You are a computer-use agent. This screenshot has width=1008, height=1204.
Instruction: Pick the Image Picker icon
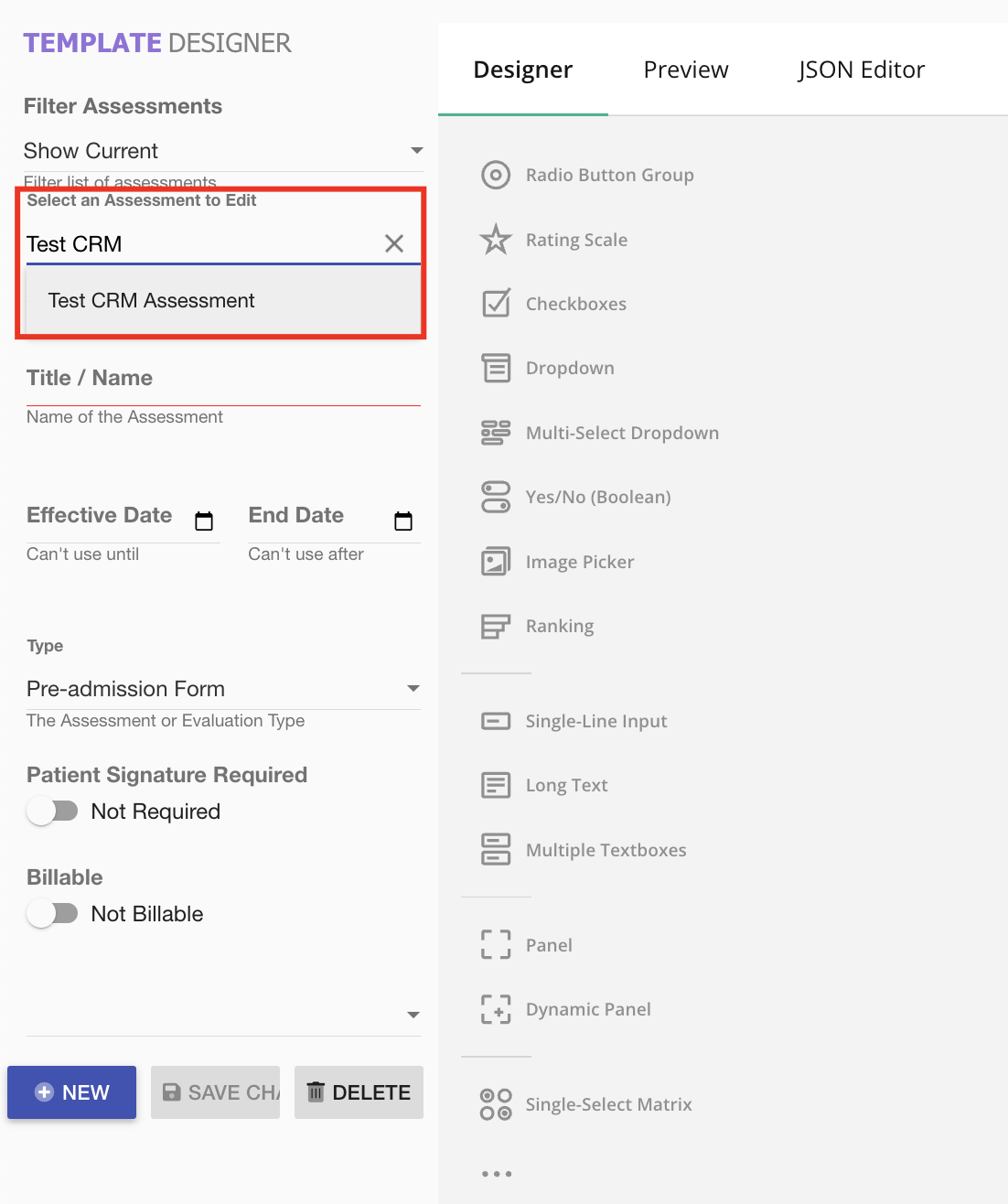[496, 562]
